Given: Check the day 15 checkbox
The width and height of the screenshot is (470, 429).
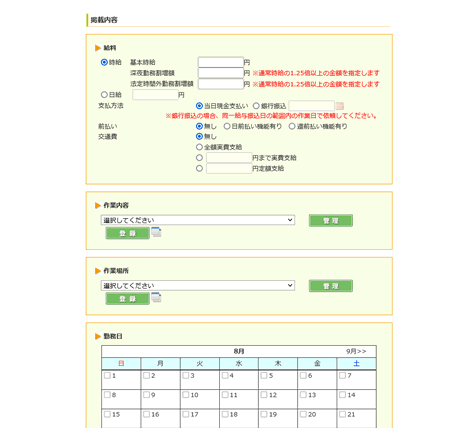Looking at the screenshot, I should (107, 414).
